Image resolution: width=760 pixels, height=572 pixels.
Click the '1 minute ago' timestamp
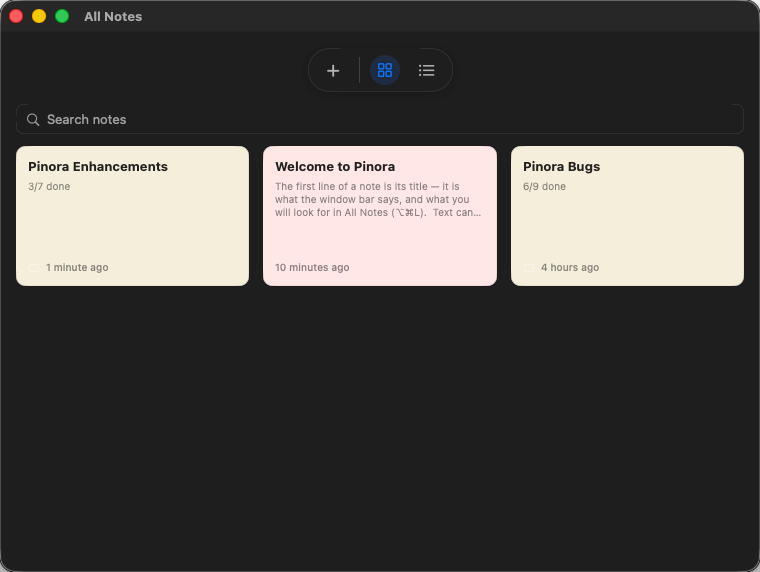point(77,268)
